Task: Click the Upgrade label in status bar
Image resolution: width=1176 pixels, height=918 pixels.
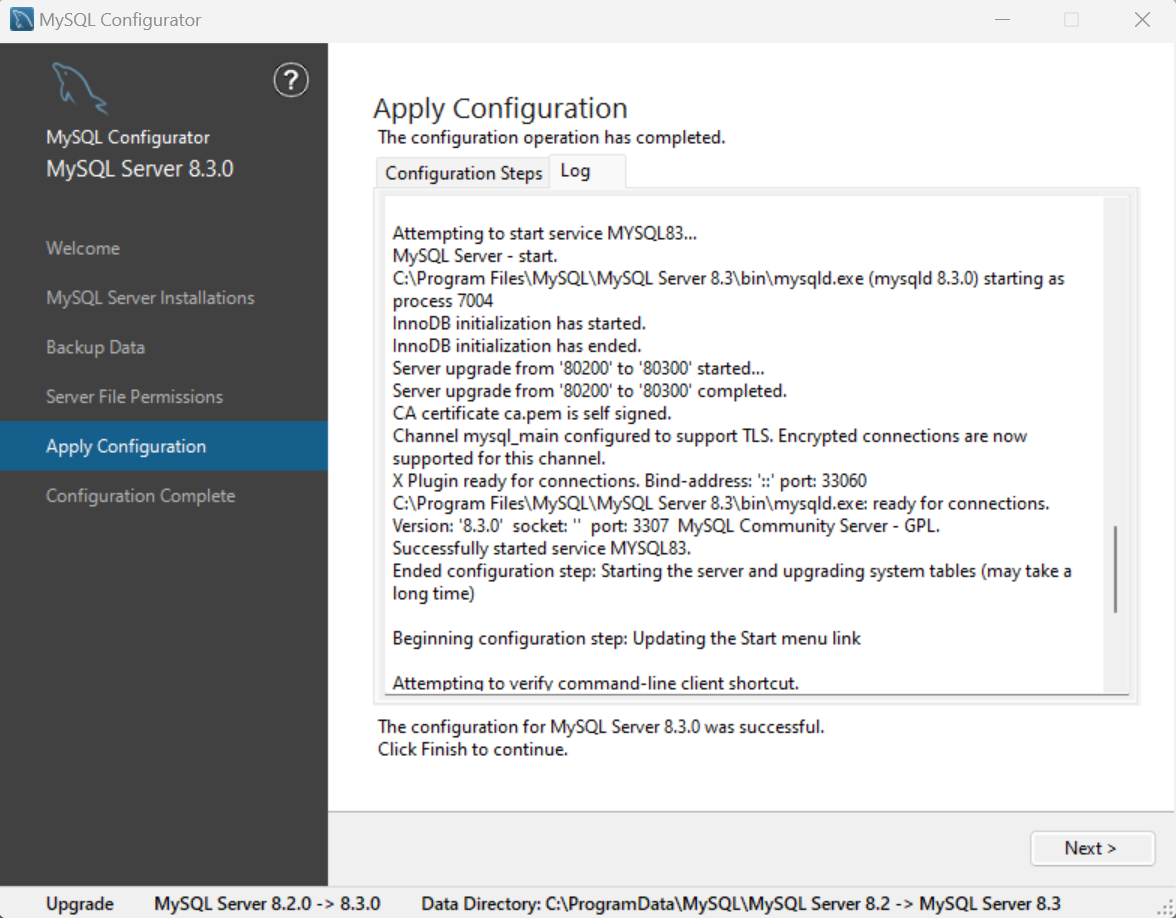Action: pyautogui.click(x=79, y=902)
